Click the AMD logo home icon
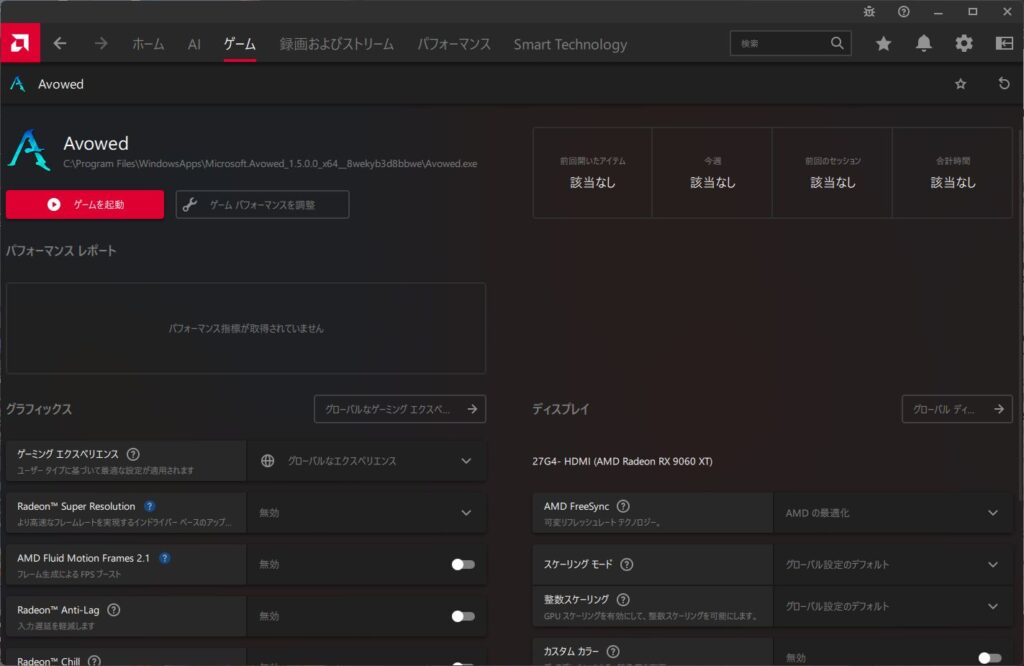This screenshot has width=1024, height=666. pyautogui.click(x=20, y=43)
